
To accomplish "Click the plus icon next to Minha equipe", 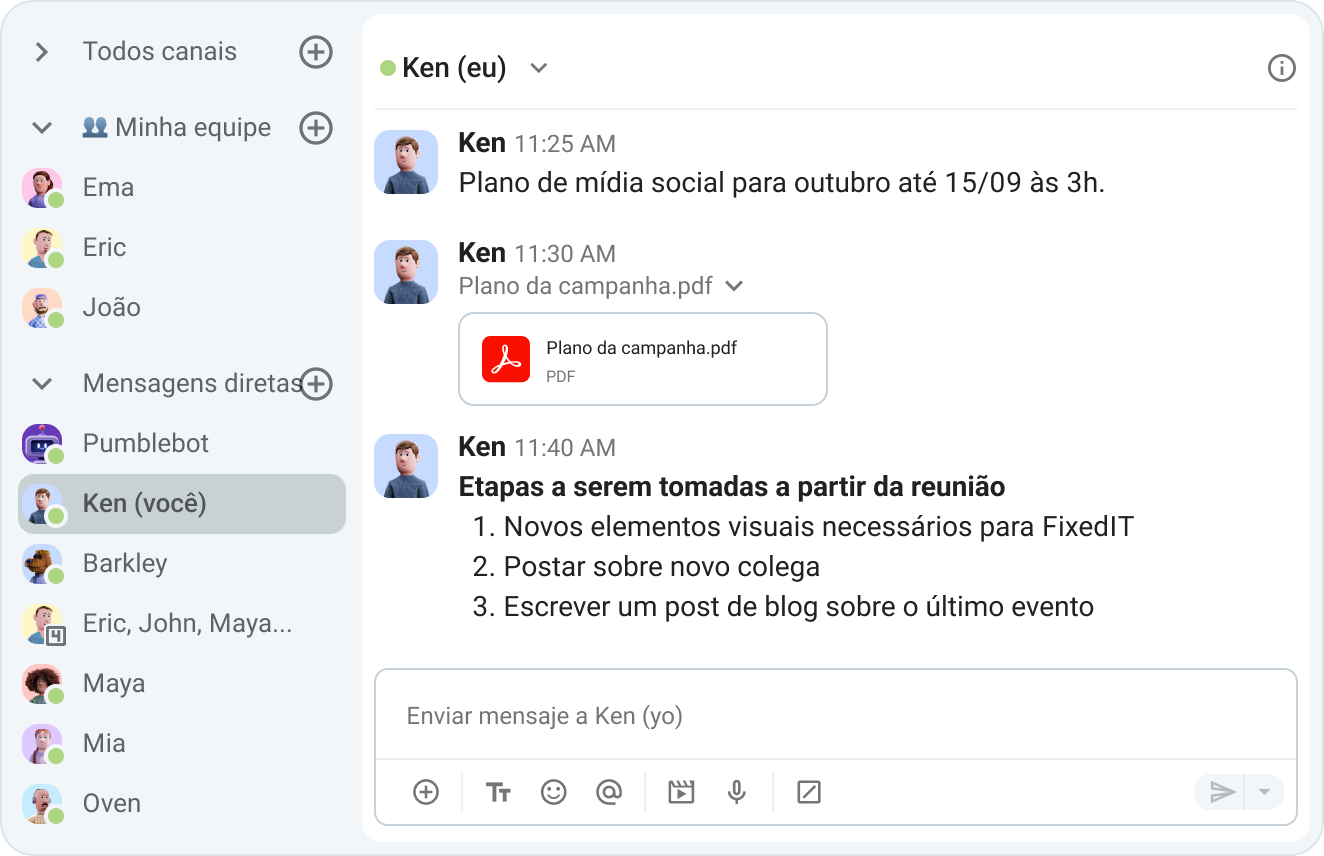I will click(316, 128).
